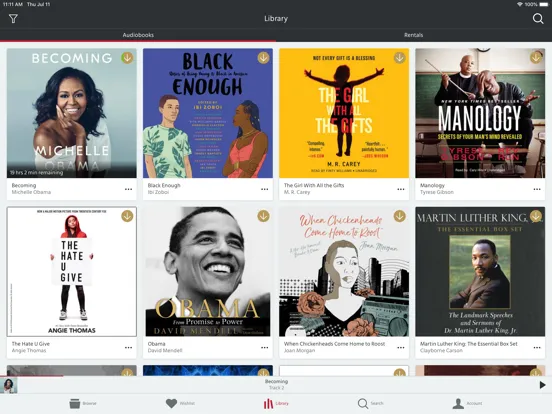Click the Black Enough title text
This screenshot has height=414, width=552.
point(164,185)
